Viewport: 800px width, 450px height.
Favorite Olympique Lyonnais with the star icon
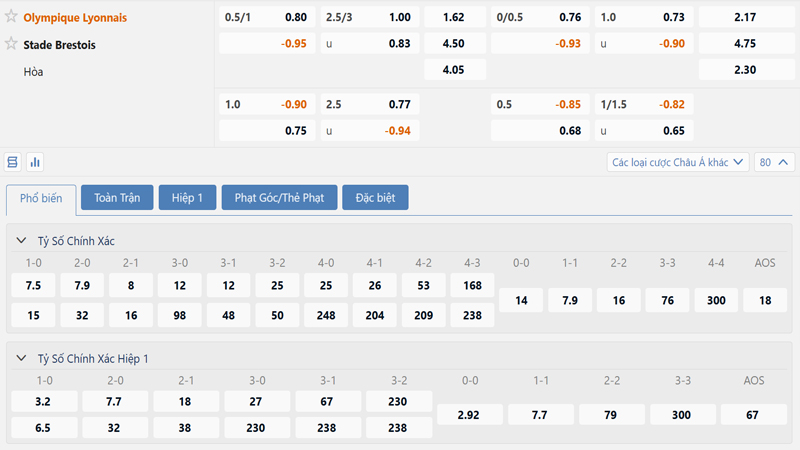click(12, 17)
